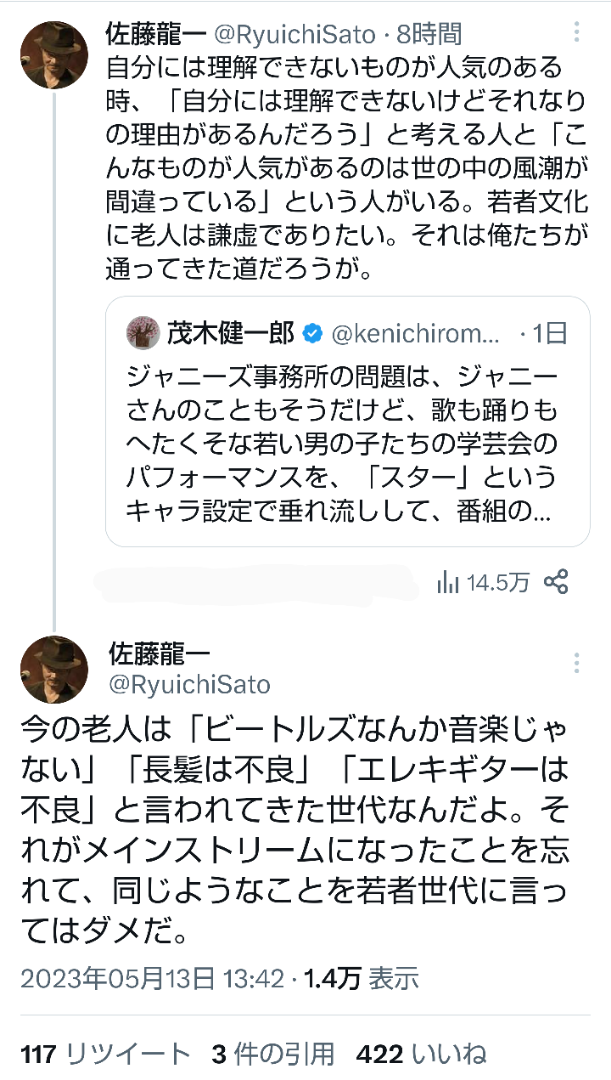Open second tweet's profile avatar
611x1080 pixels.
55,670
